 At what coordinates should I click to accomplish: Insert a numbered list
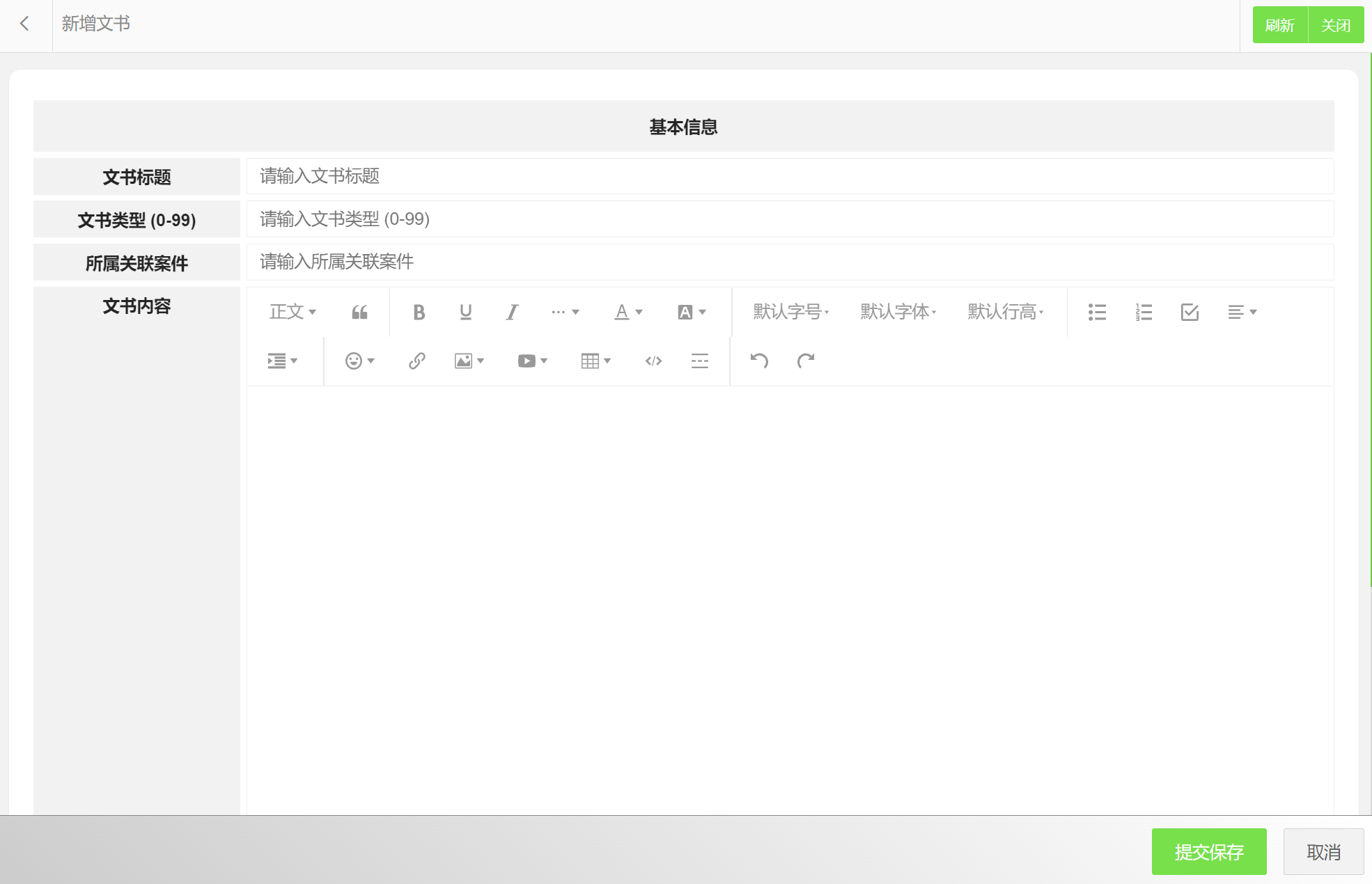1144,312
